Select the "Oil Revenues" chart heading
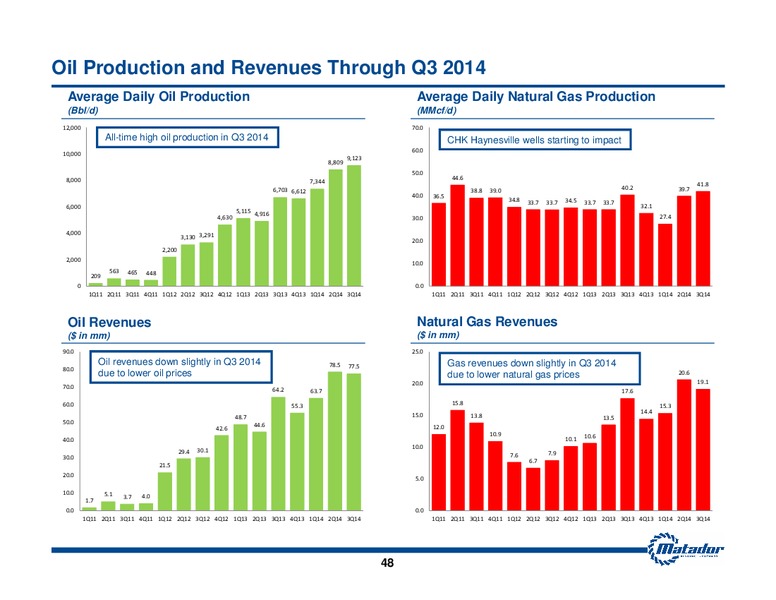This screenshot has width=776, height=600. tap(109, 322)
